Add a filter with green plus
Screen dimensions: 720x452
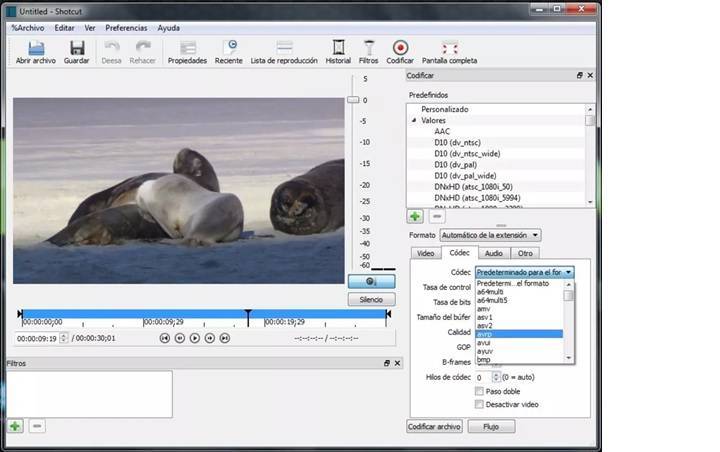click(15, 426)
